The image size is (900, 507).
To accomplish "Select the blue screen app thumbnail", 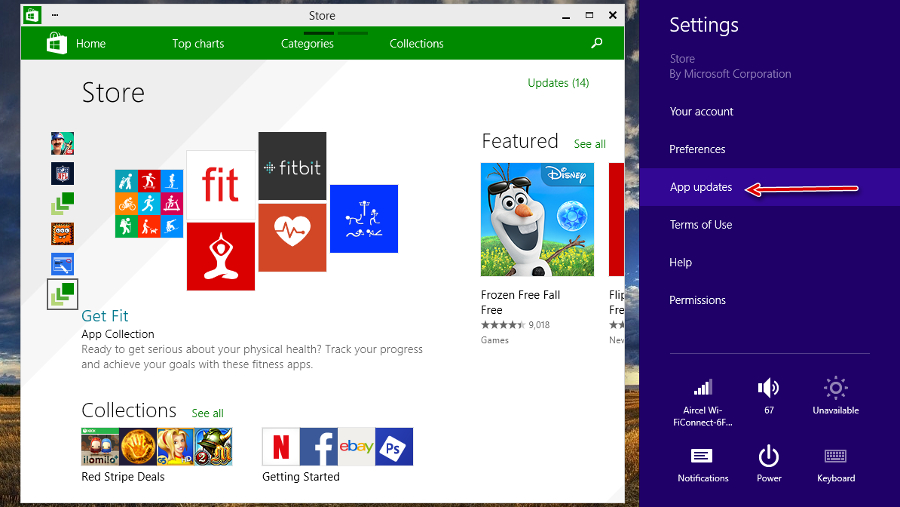I will tap(62, 264).
